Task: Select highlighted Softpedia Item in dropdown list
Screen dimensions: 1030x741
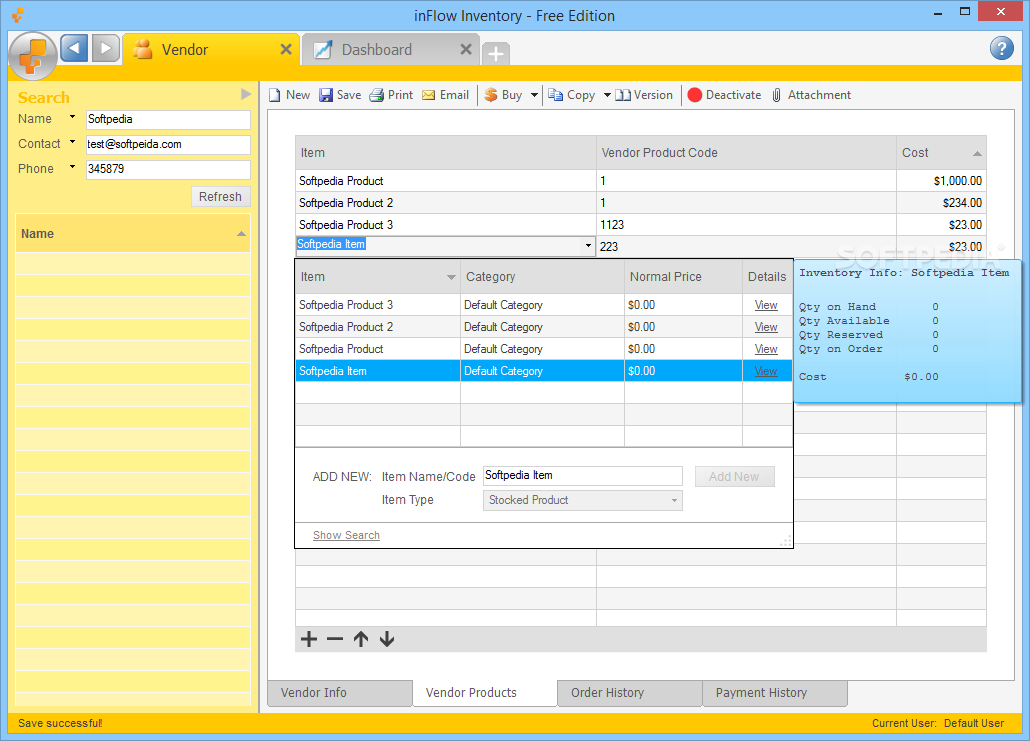Action: point(378,371)
